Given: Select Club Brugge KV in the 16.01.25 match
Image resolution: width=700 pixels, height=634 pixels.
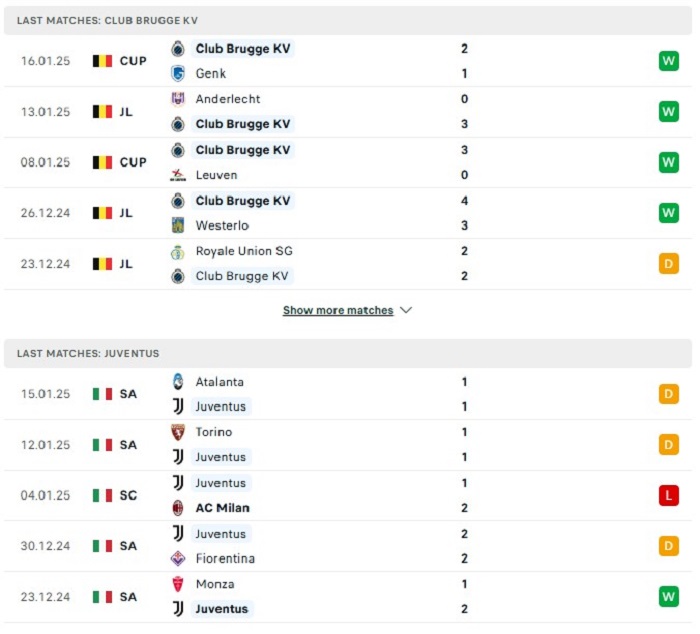Looking at the screenshot, I should click(x=243, y=48).
